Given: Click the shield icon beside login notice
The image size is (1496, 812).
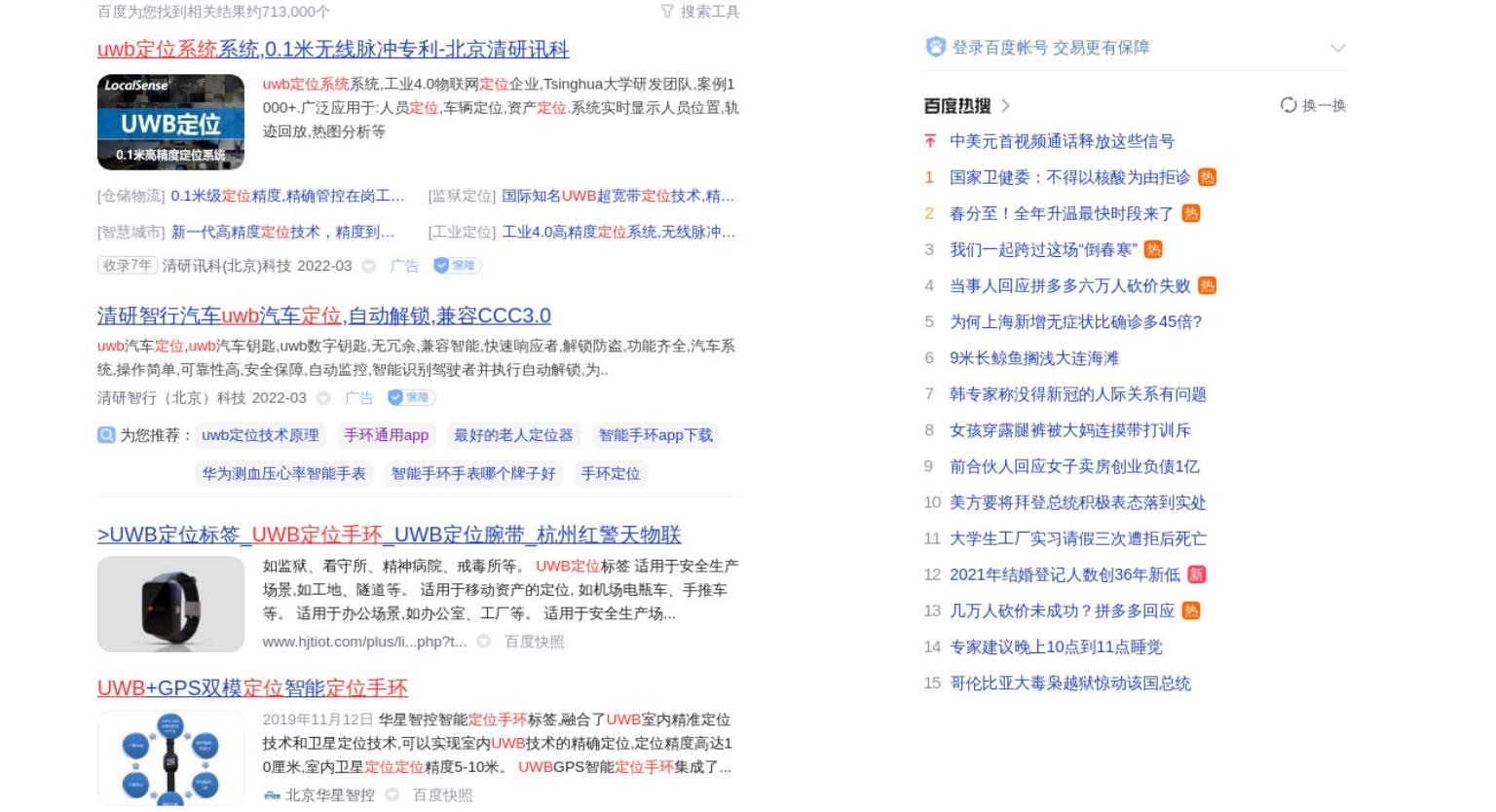Looking at the screenshot, I should pyautogui.click(x=935, y=47).
